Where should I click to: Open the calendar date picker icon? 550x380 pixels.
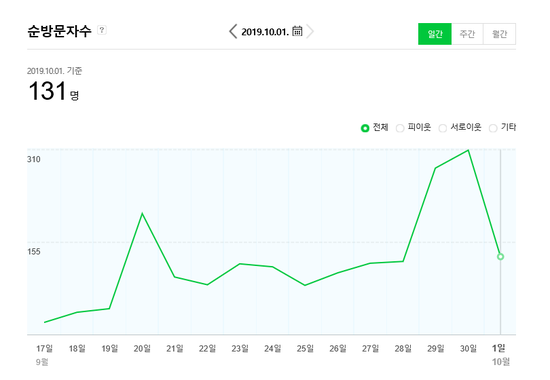click(x=297, y=31)
